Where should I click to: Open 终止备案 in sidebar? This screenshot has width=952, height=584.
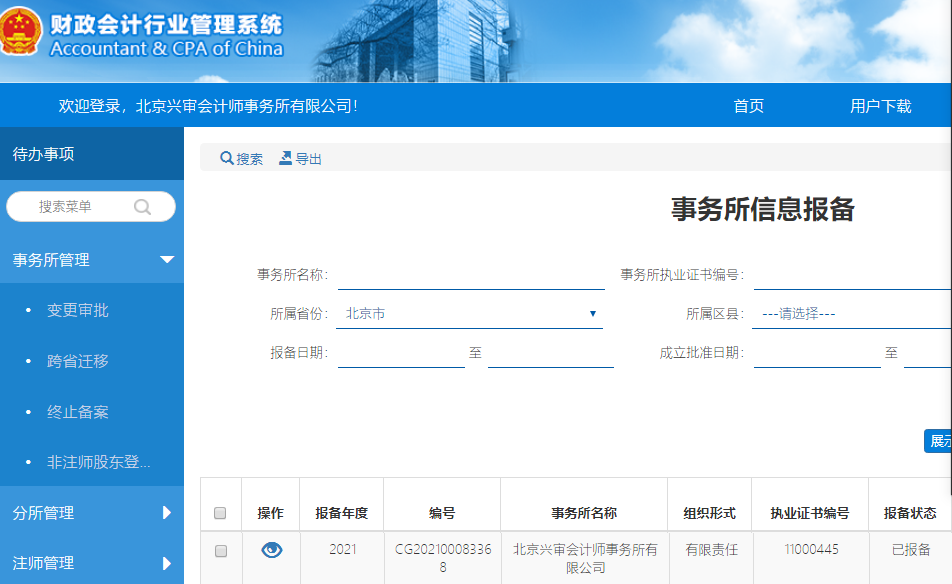tap(78, 412)
